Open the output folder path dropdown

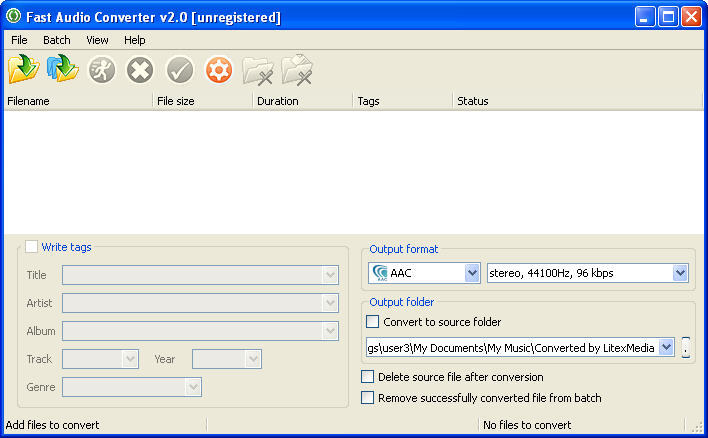click(667, 348)
